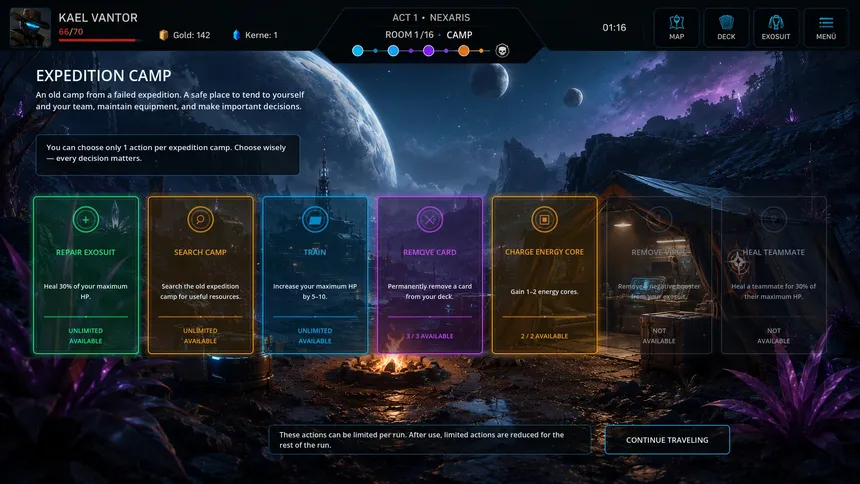This screenshot has width=860, height=484.
Task: Select the orange room node
Action: [x=464, y=51]
